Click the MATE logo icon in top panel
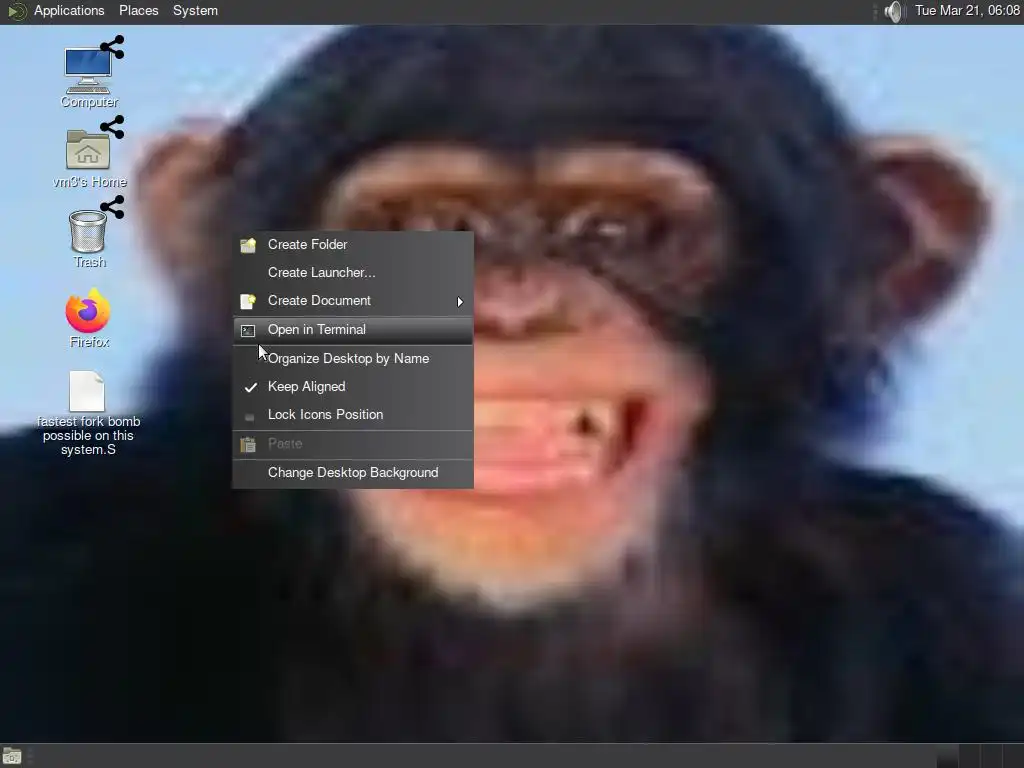1024x768 pixels. point(16,11)
